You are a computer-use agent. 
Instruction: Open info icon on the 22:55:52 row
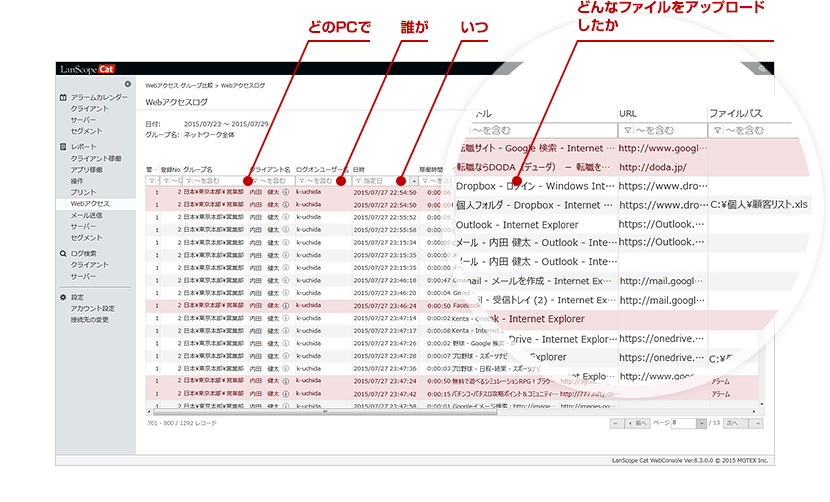coord(286,217)
